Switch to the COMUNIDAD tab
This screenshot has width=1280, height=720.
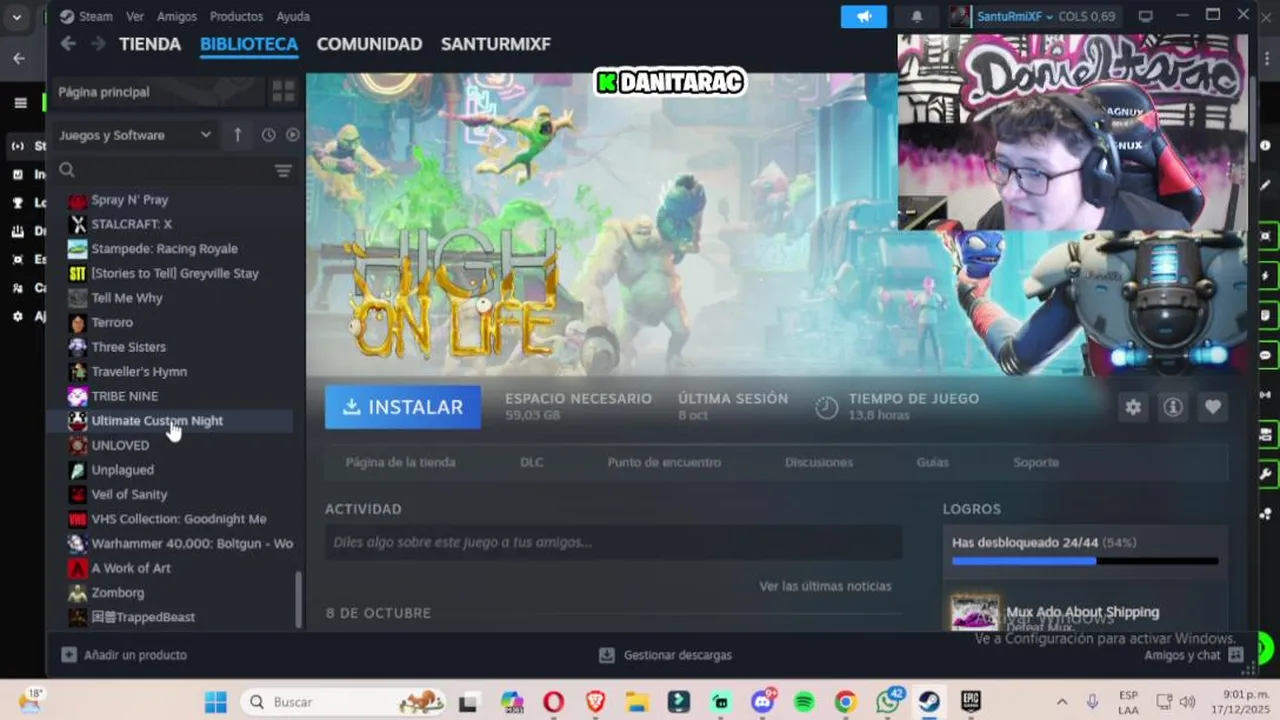tap(369, 44)
